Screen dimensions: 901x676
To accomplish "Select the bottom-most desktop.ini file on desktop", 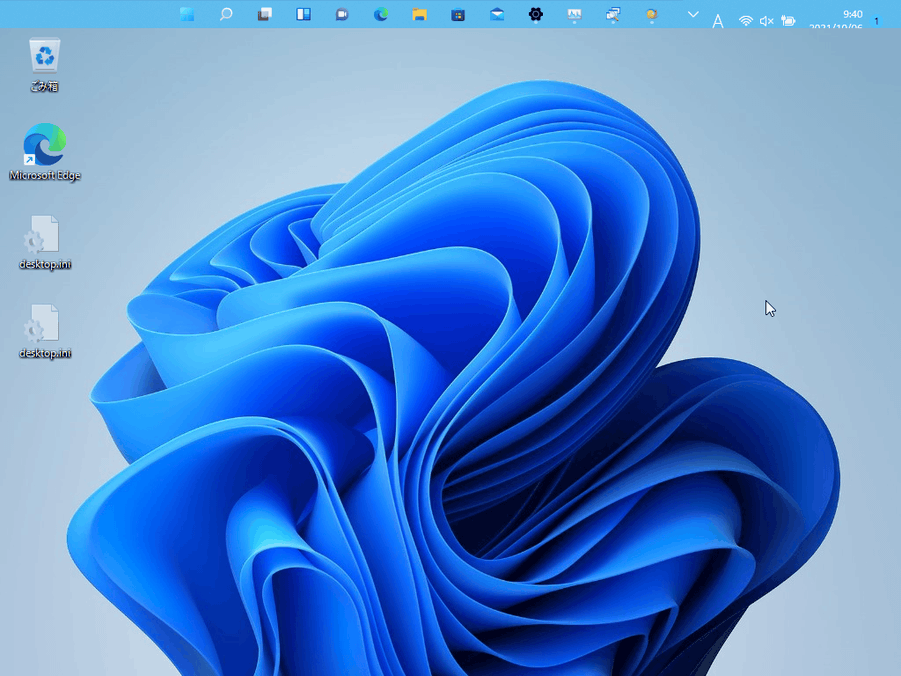I will pyautogui.click(x=45, y=332).
